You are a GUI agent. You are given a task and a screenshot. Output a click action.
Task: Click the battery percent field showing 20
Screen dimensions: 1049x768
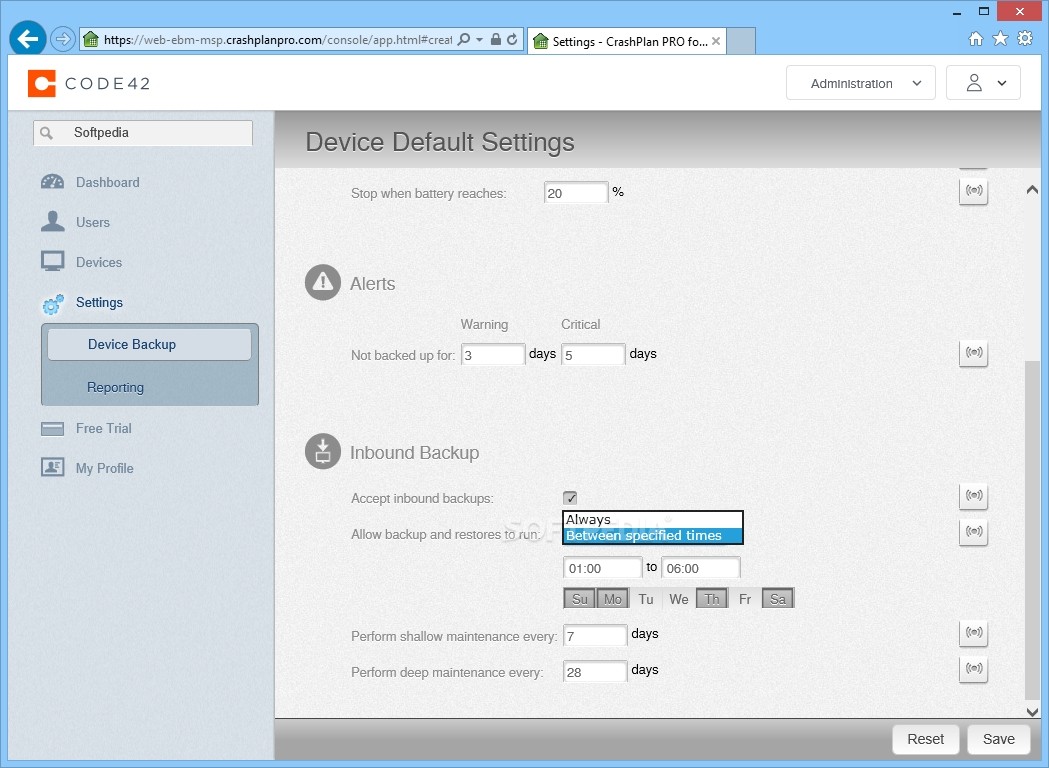(x=576, y=193)
